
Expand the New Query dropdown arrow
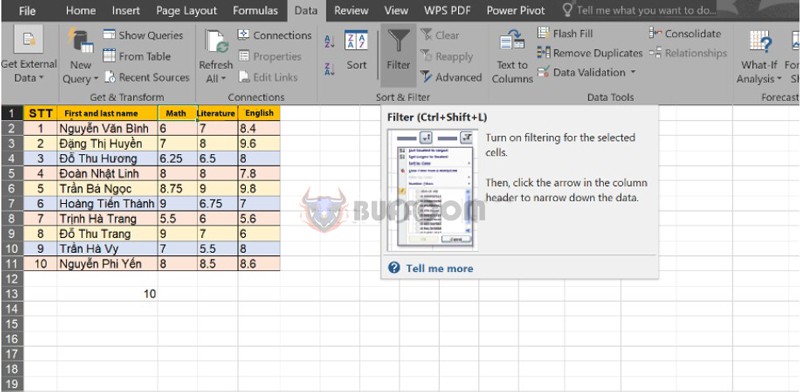(x=95, y=79)
